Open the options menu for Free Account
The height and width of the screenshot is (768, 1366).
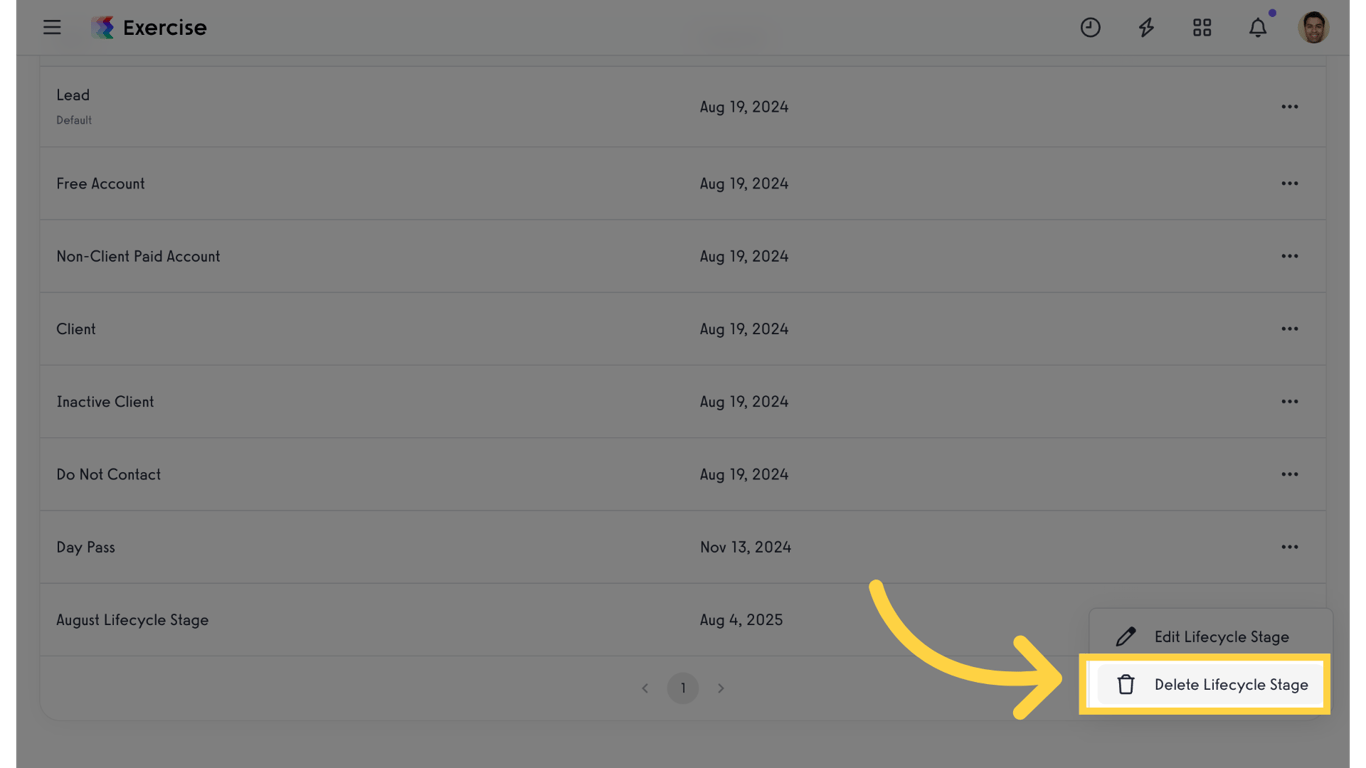[x=1290, y=184]
